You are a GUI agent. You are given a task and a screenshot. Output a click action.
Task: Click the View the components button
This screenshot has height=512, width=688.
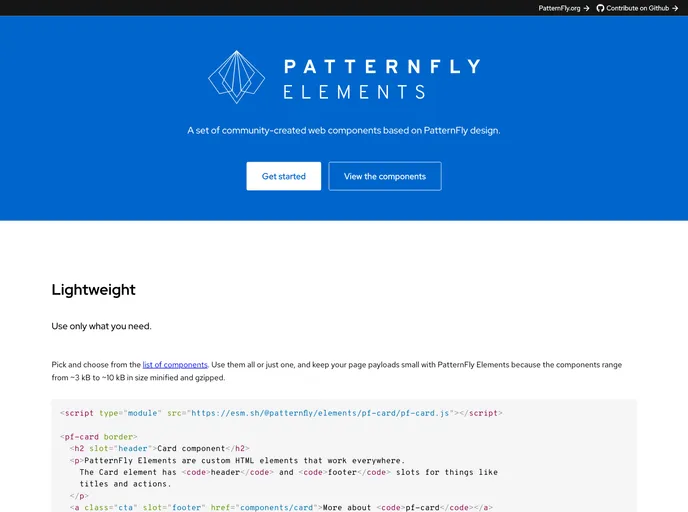click(385, 176)
